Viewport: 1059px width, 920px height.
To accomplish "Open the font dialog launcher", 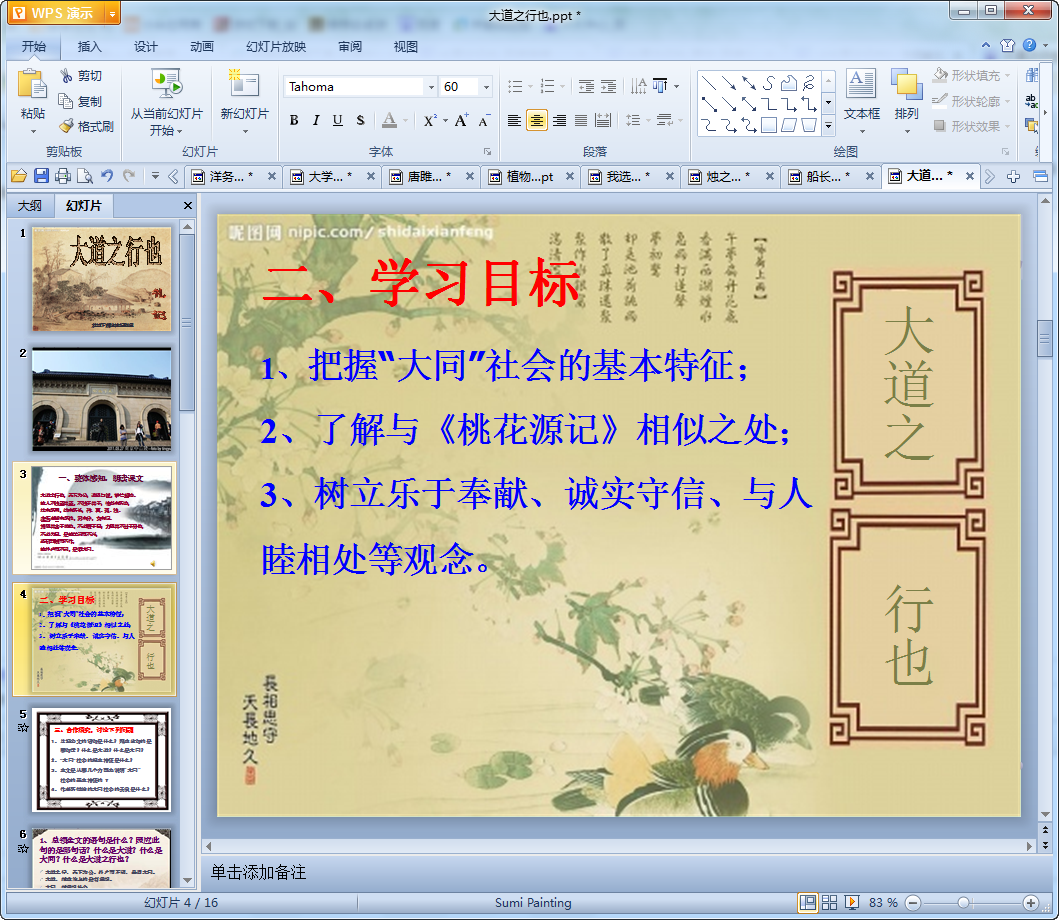I will (x=487, y=151).
